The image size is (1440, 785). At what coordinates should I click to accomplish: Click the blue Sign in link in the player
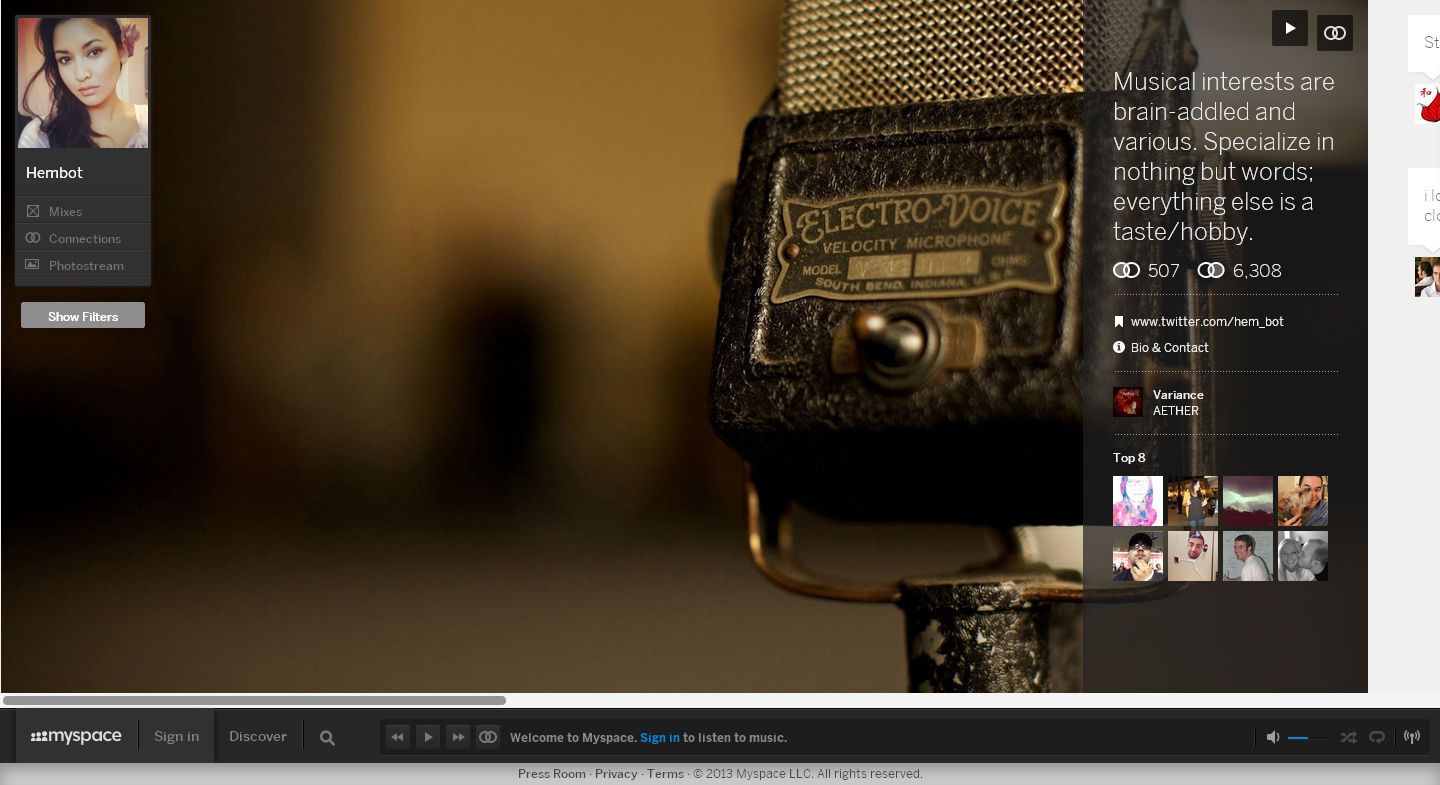pos(660,738)
